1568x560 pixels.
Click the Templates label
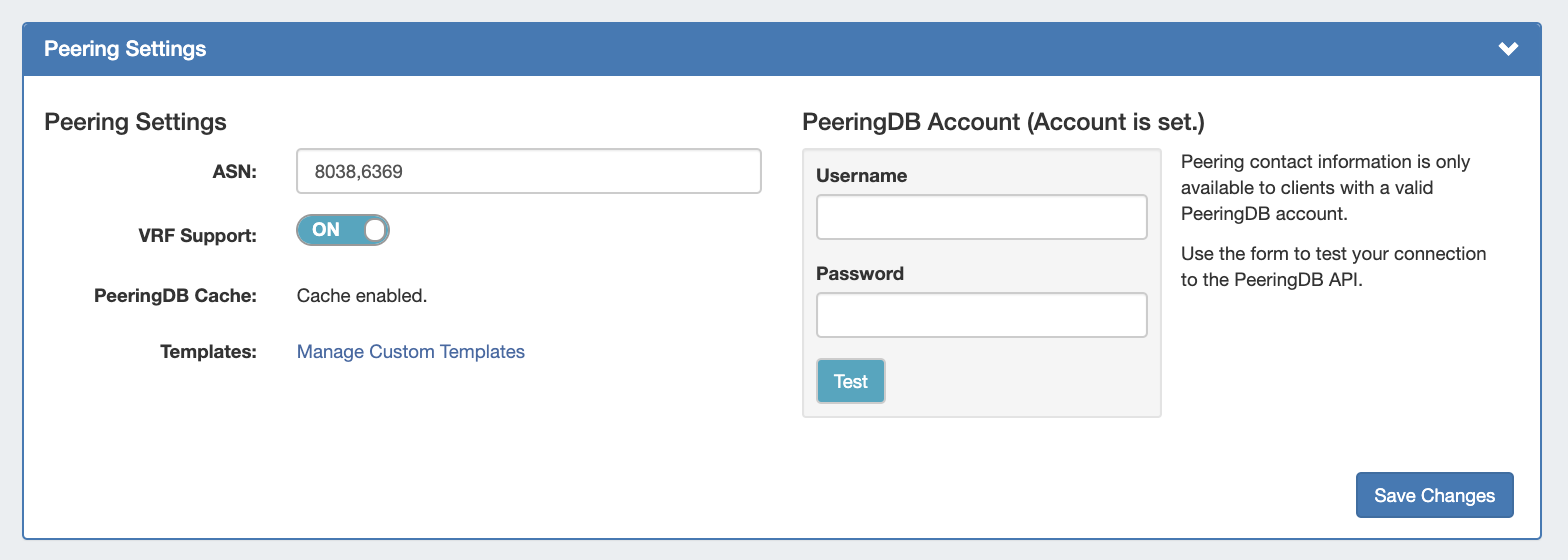click(208, 352)
